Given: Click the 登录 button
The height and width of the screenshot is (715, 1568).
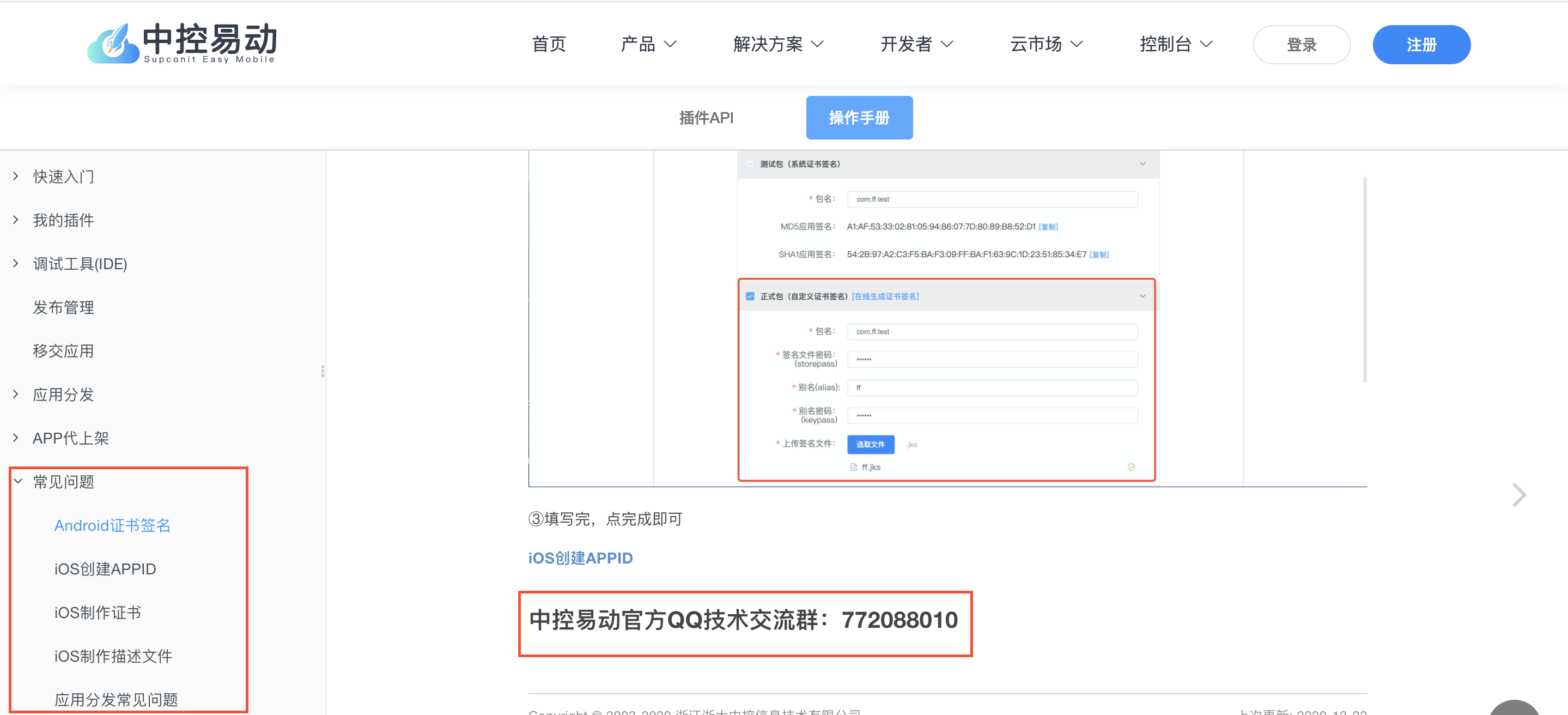Looking at the screenshot, I should click(x=1301, y=45).
